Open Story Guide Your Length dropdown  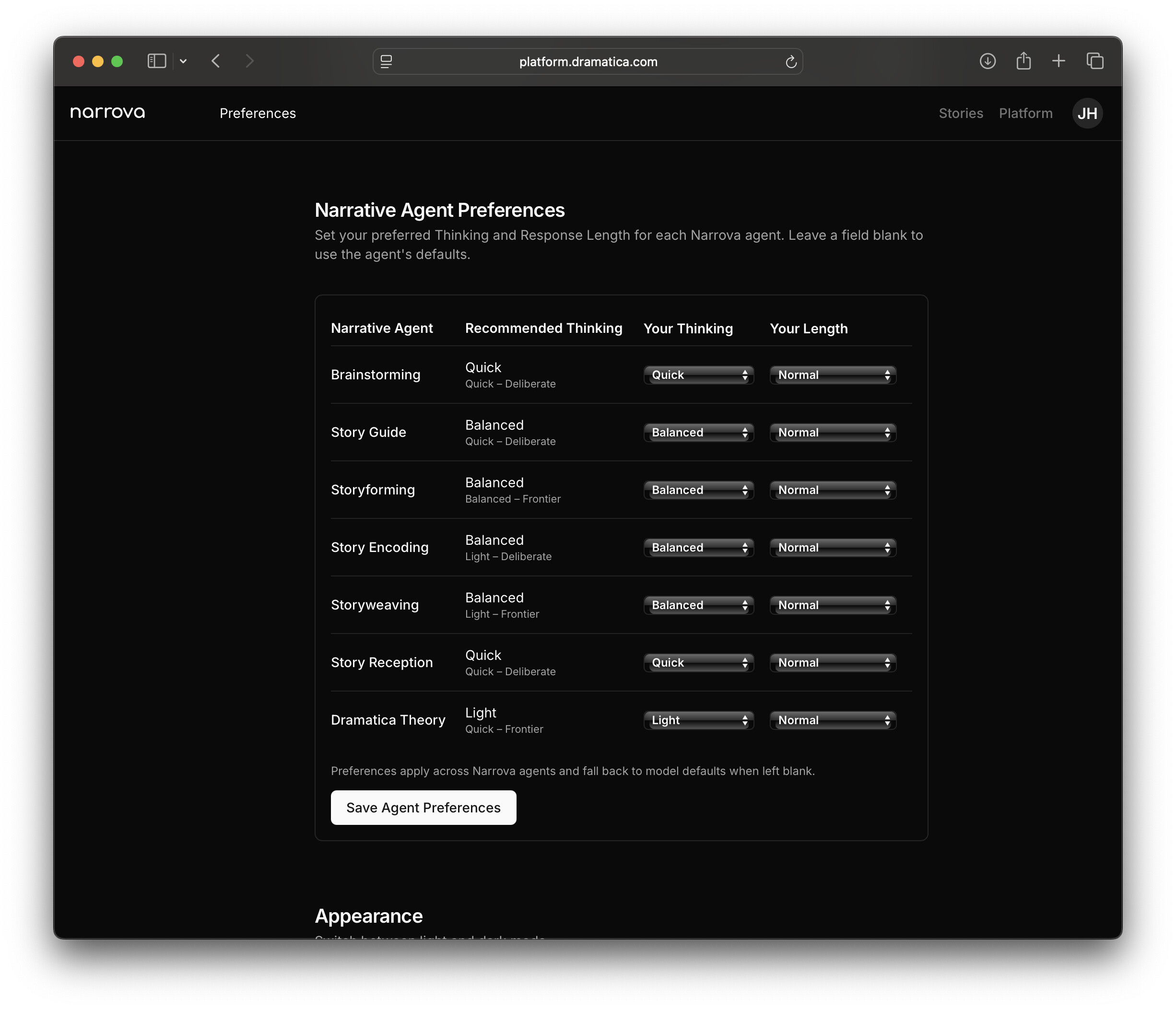833,433
